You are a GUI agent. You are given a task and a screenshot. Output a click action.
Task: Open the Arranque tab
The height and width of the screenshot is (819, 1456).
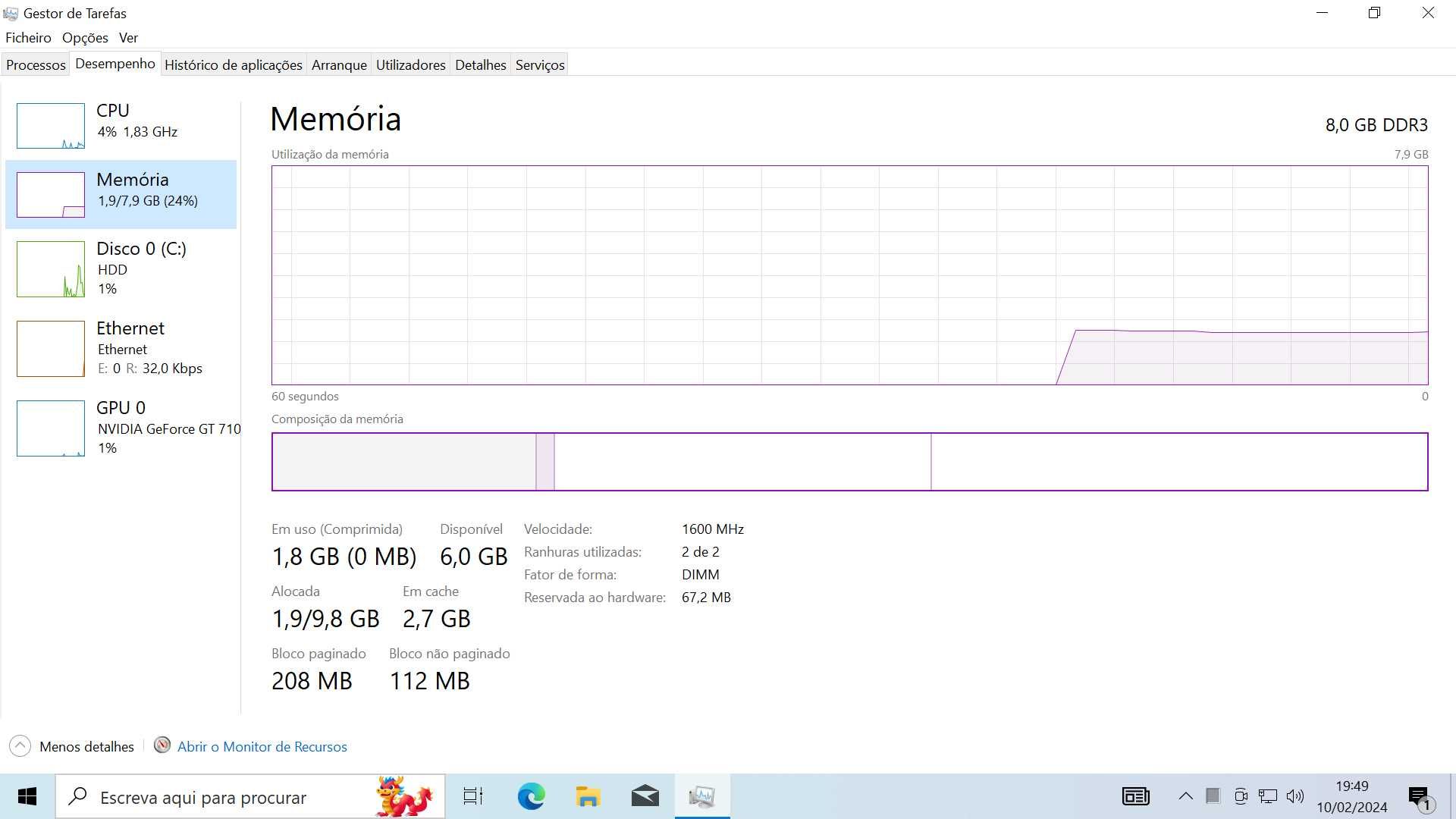coord(339,64)
